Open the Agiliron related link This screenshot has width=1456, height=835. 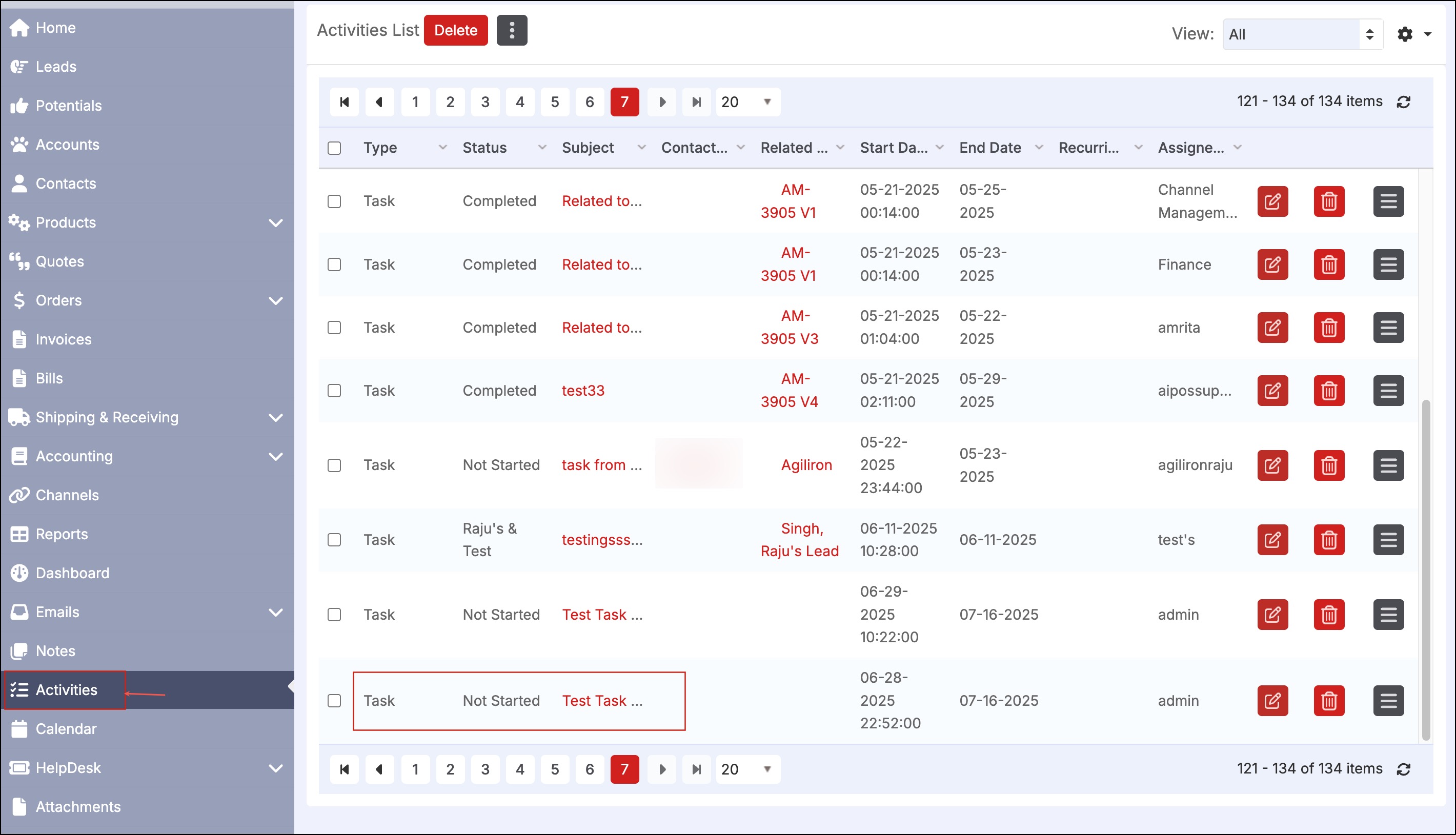tap(806, 465)
